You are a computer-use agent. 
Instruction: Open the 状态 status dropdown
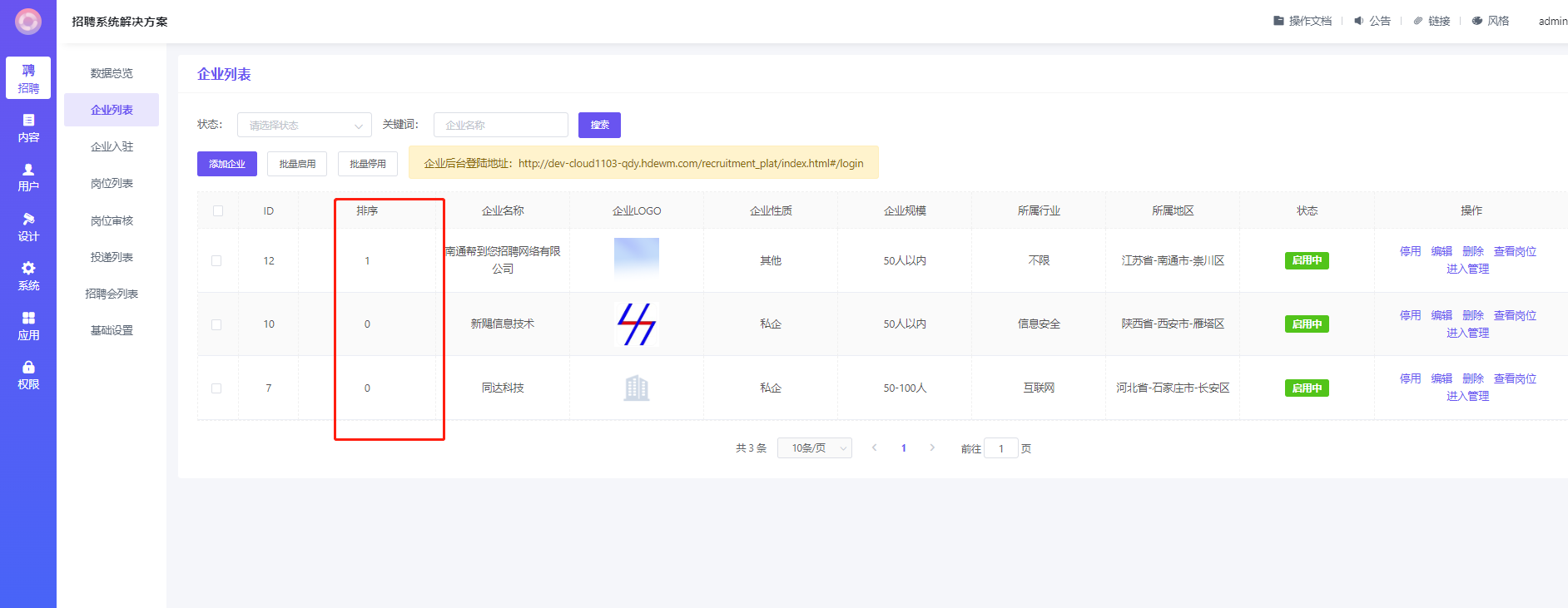click(x=305, y=126)
